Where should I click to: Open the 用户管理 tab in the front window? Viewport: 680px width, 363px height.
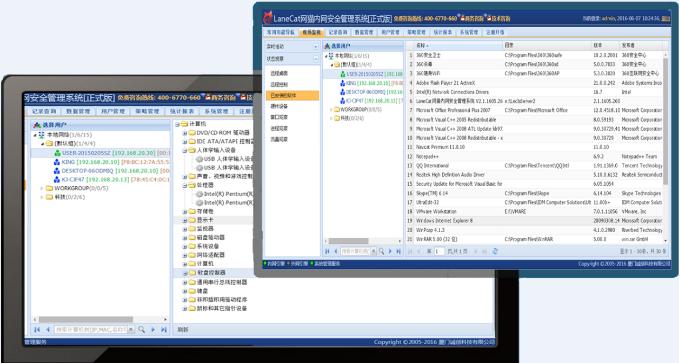(x=390, y=32)
